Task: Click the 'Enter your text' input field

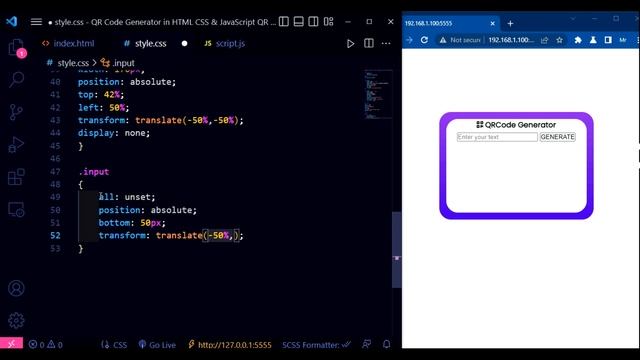Action: click(x=497, y=137)
